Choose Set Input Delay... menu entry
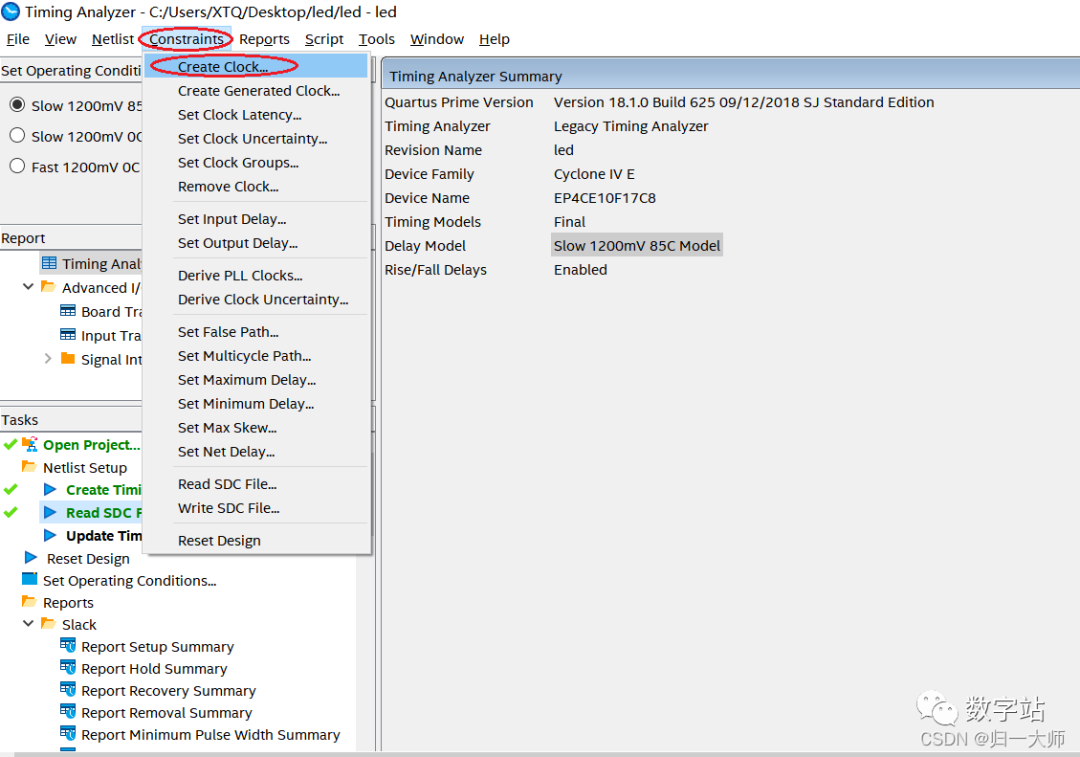Viewport: 1080px width, 757px height. [256, 219]
